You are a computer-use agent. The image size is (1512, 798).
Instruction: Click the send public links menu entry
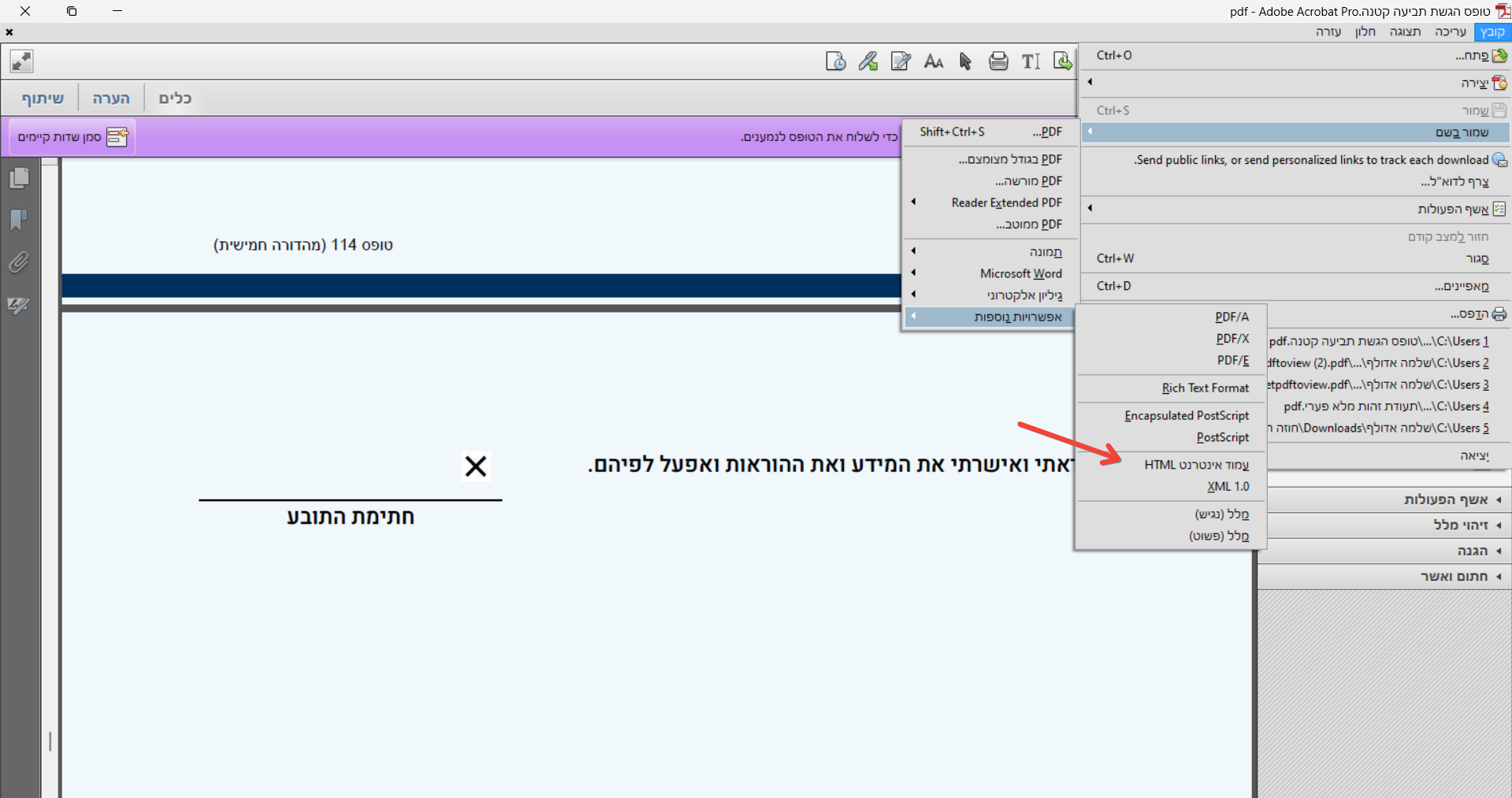click(1297, 160)
